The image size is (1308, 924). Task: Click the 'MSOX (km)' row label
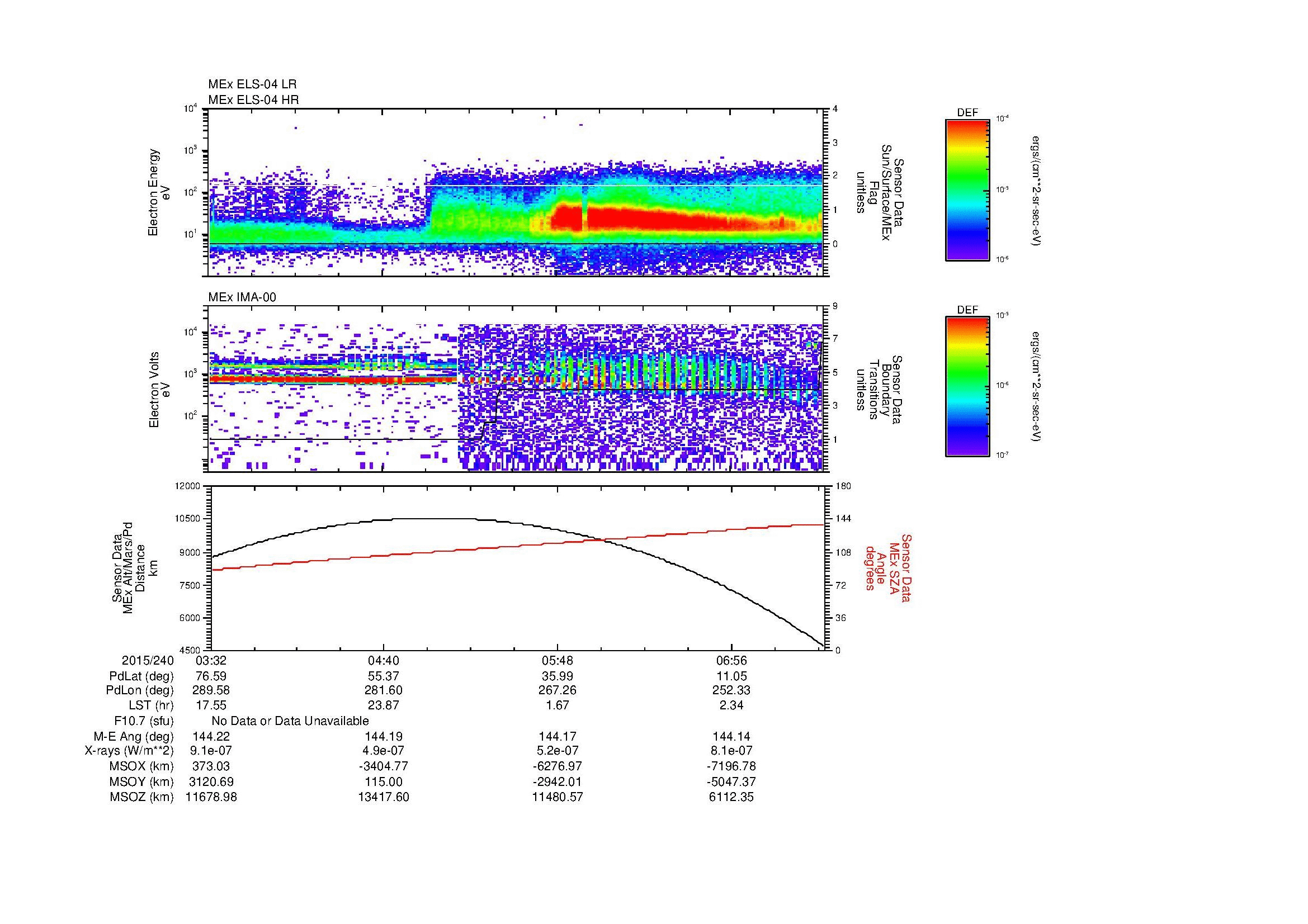(x=141, y=766)
